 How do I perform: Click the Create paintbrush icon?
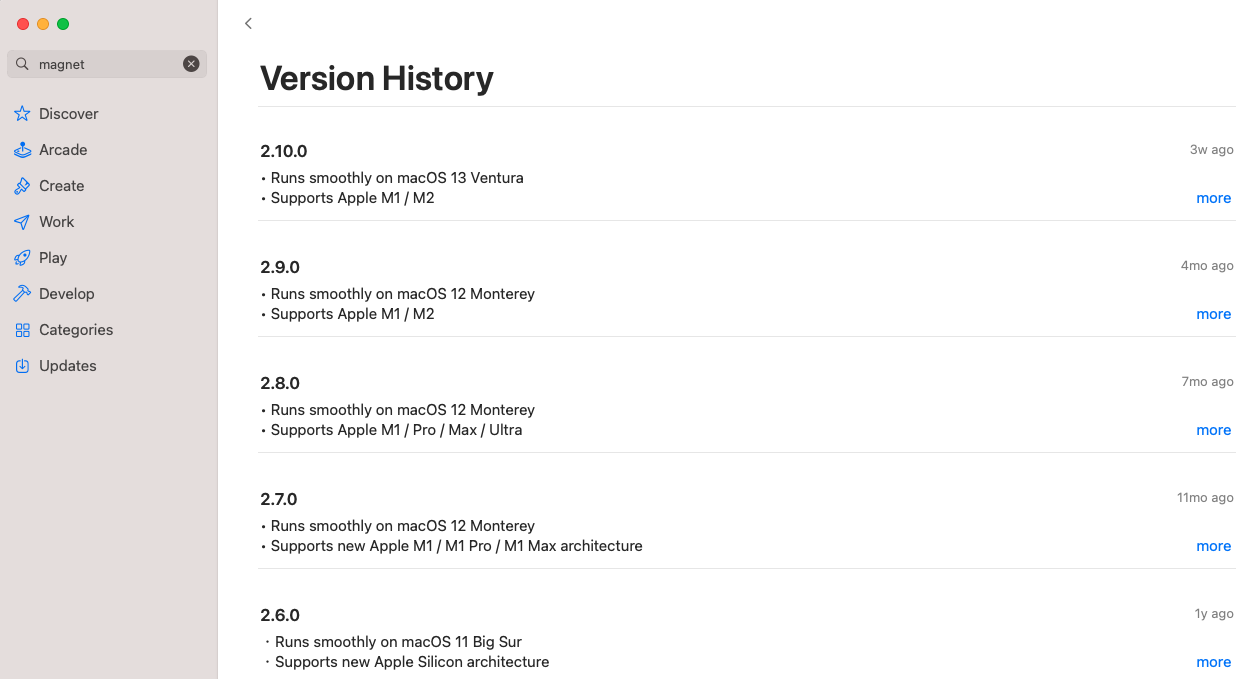pos(22,186)
